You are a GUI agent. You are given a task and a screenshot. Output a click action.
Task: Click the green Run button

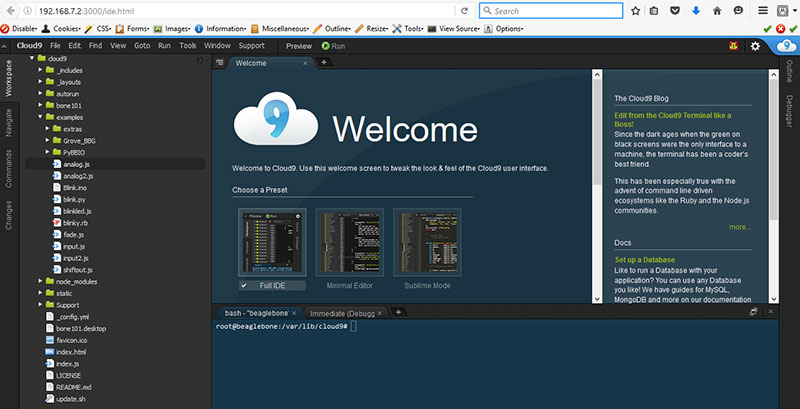(333, 46)
